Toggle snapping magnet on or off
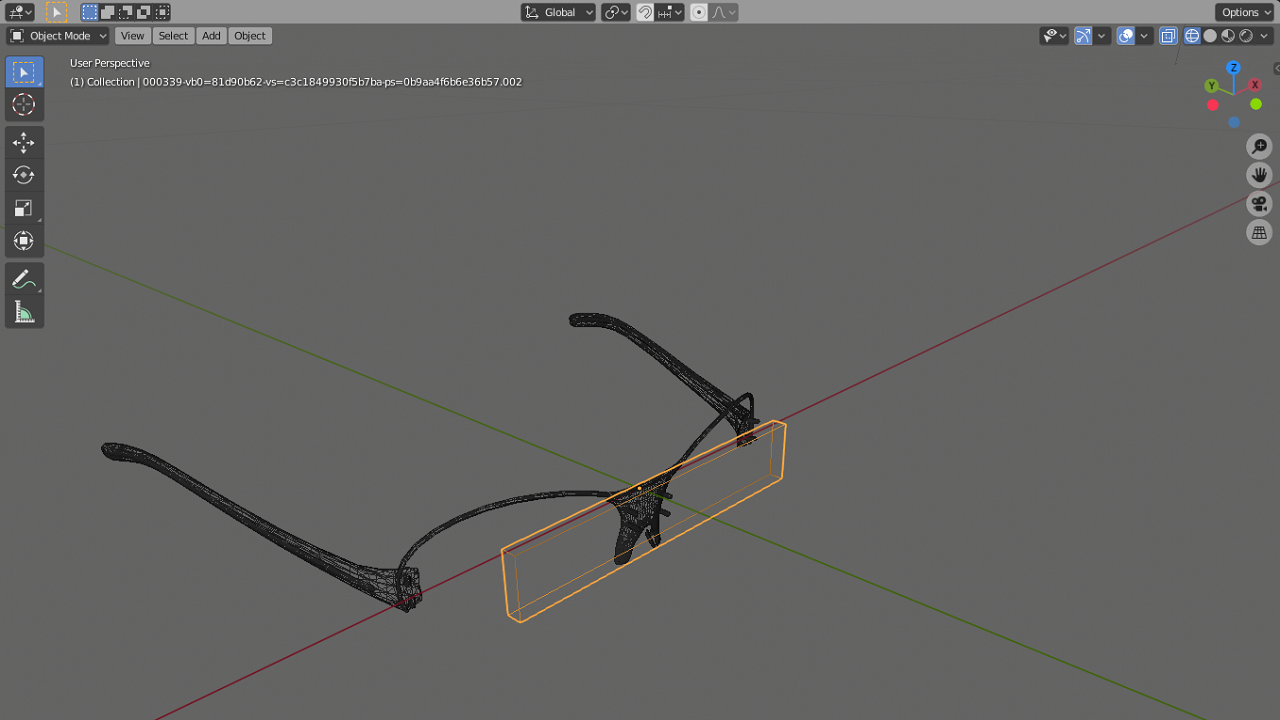Viewport: 1280px width, 720px height. (645, 12)
